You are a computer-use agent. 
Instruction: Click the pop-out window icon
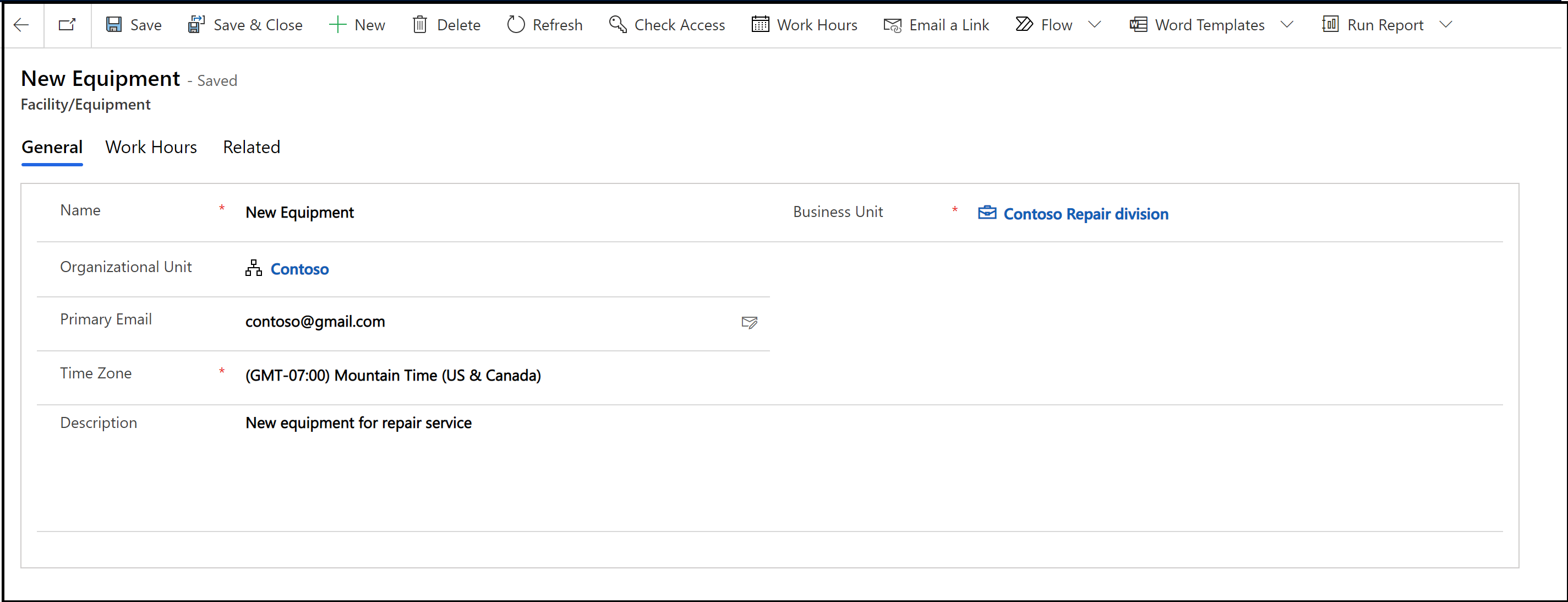point(67,24)
